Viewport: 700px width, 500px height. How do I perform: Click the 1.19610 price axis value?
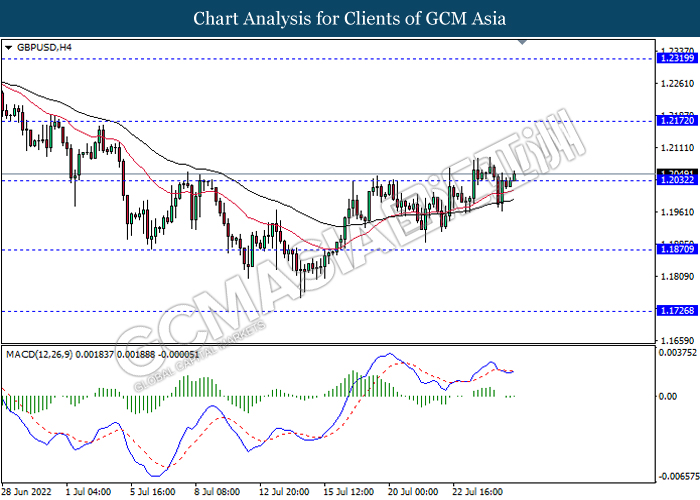click(677, 212)
